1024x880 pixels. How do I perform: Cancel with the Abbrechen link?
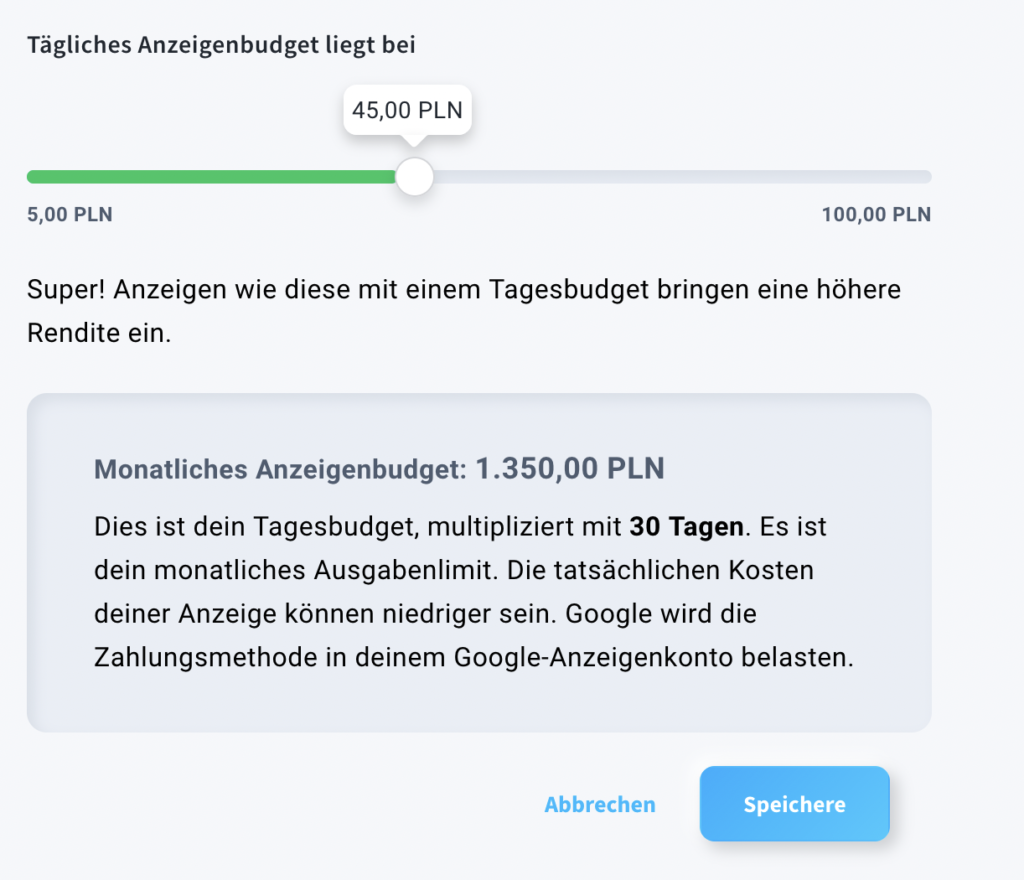[x=600, y=804]
